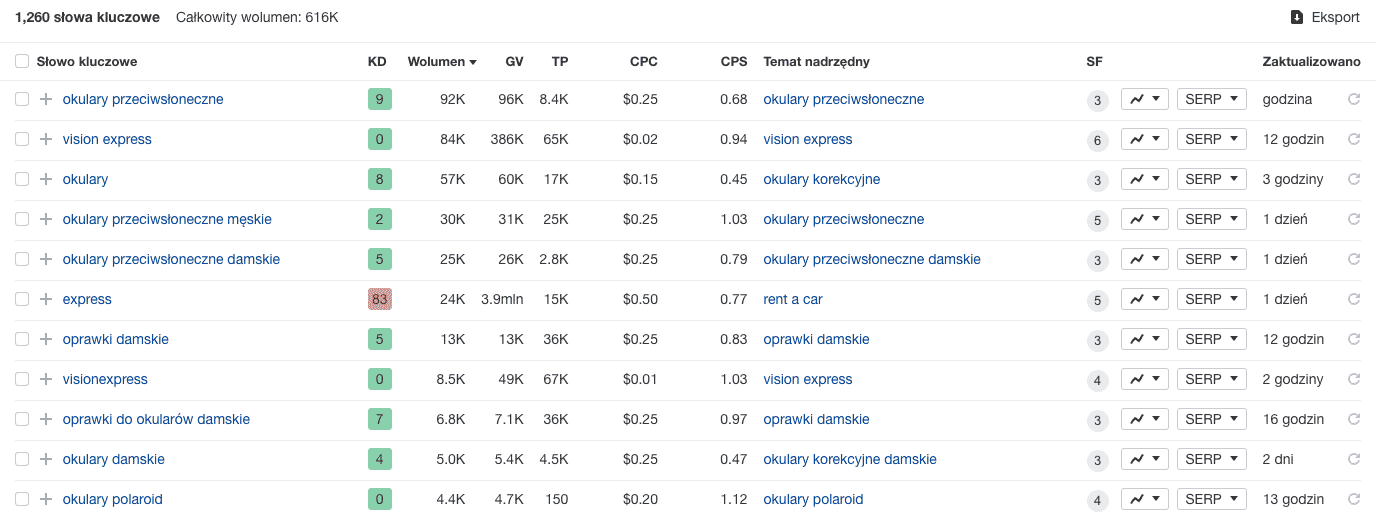The height and width of the screenshot is (520, 1376).
Task: Open SERP dropdown for "okulary polaroid"
Action: (x=1211, y=499)
